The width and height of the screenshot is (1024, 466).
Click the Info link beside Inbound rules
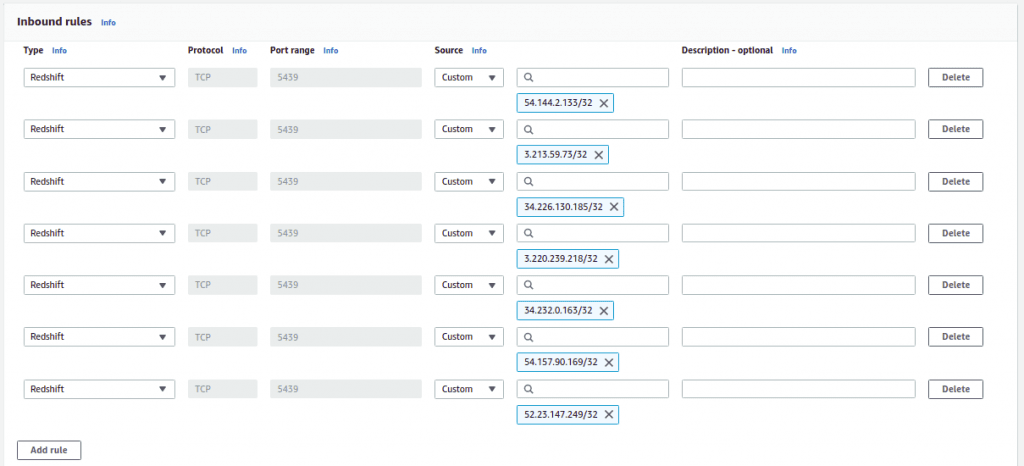[x=108, y=22]
